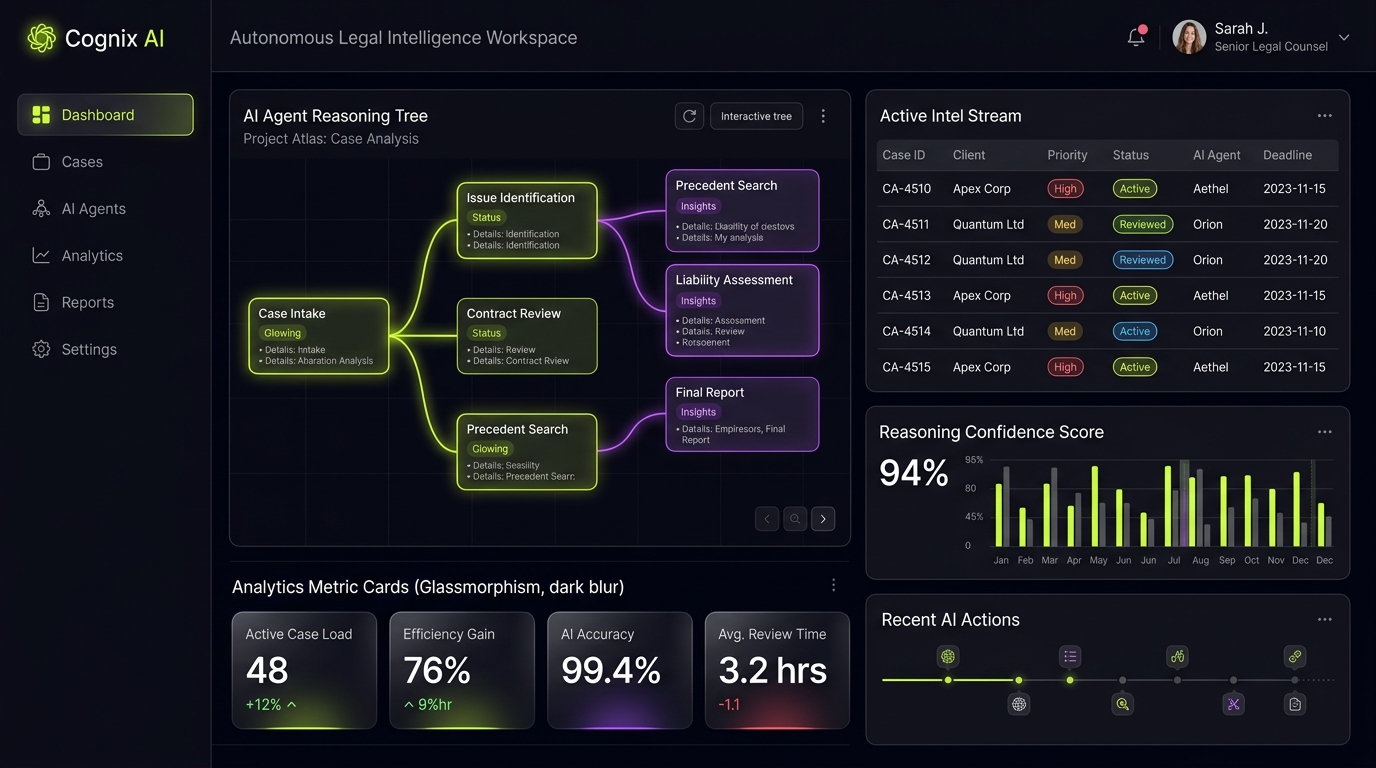Click the tree zoom magnifier icon
Screen dimensions: 1376x768
click(x=795, y=519)
